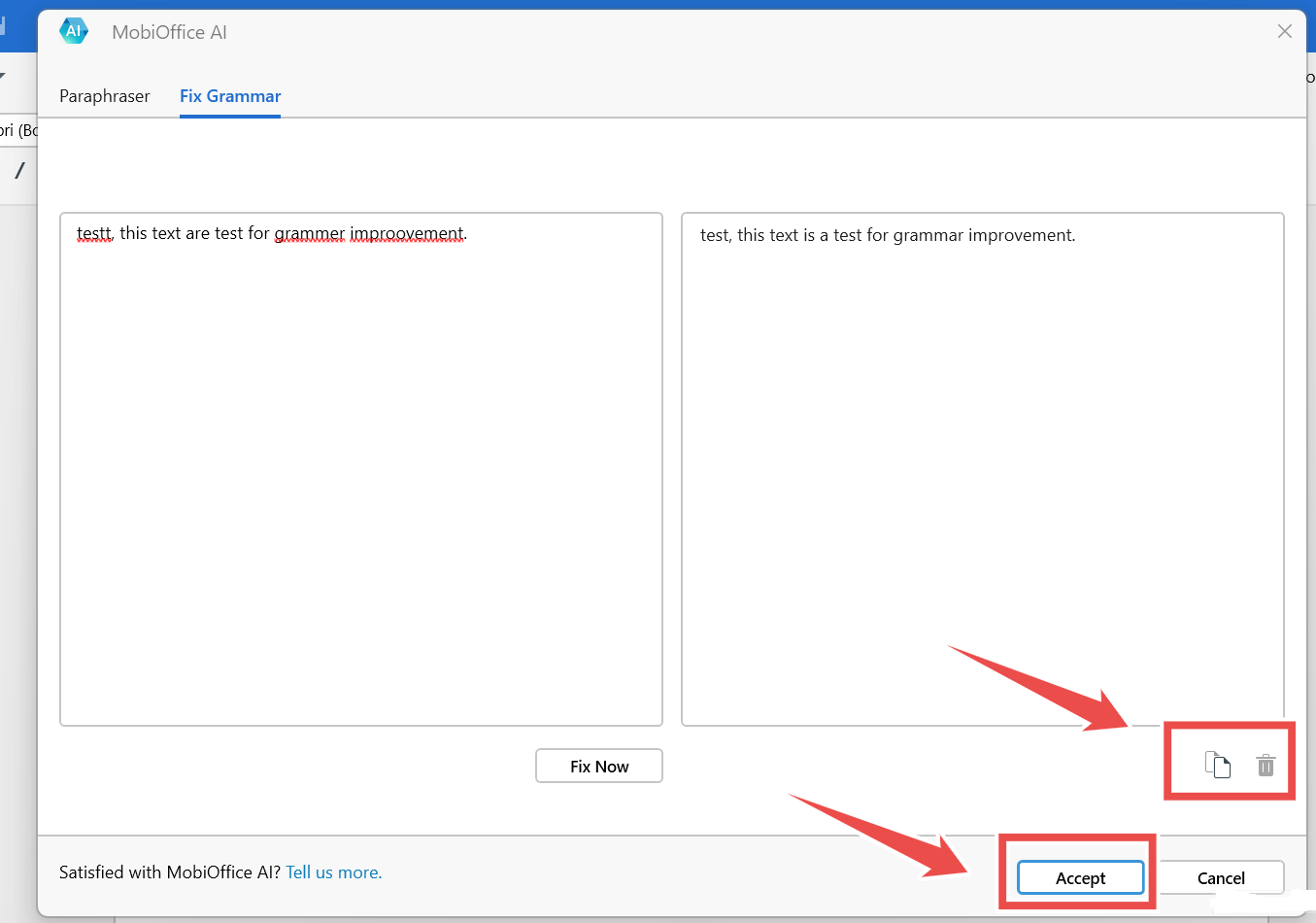The image size is (1316, 923).
Task: Click the misspelled word 'grammer'
Action: (310, 234)
